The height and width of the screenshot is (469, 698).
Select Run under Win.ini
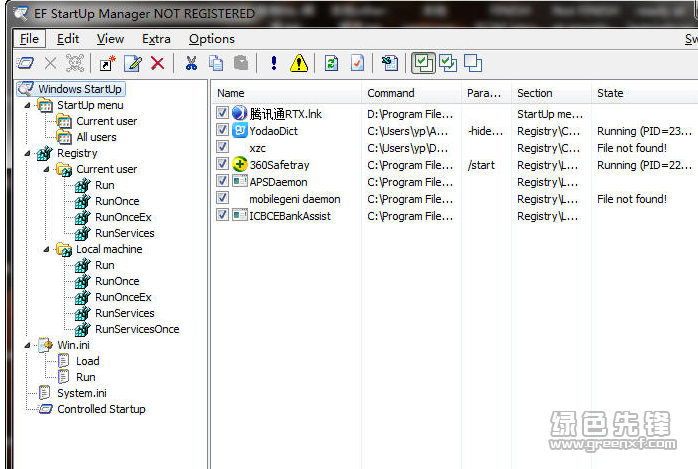85,377
